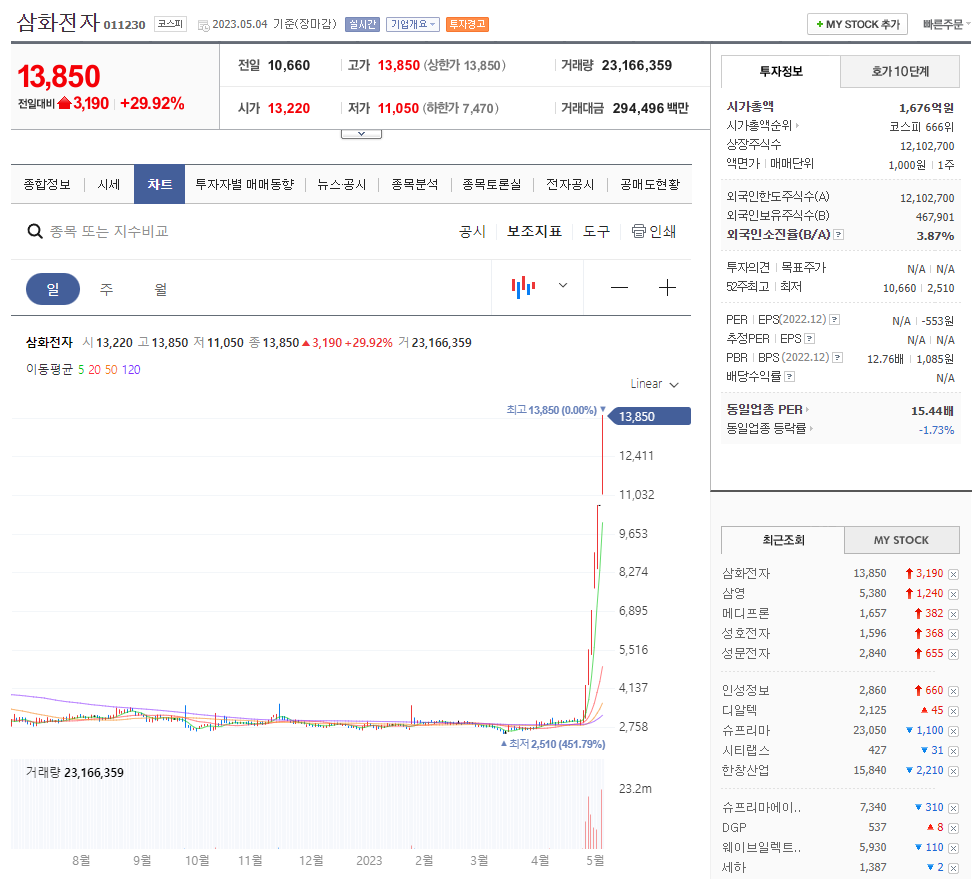
Task: Open 동일업종 PER details
Action: click(x=768, y=409)
